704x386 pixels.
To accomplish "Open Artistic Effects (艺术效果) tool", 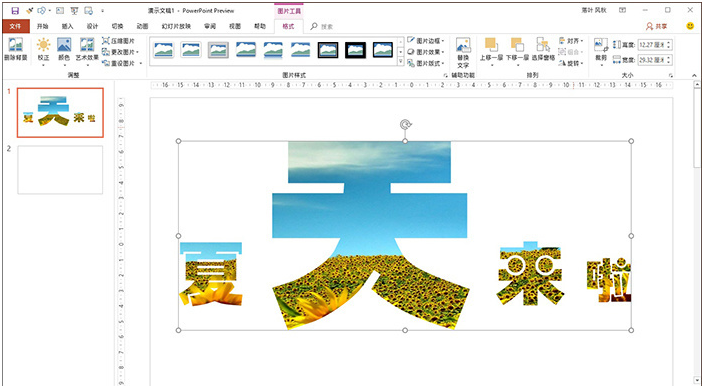I will [x=87, y=49].
